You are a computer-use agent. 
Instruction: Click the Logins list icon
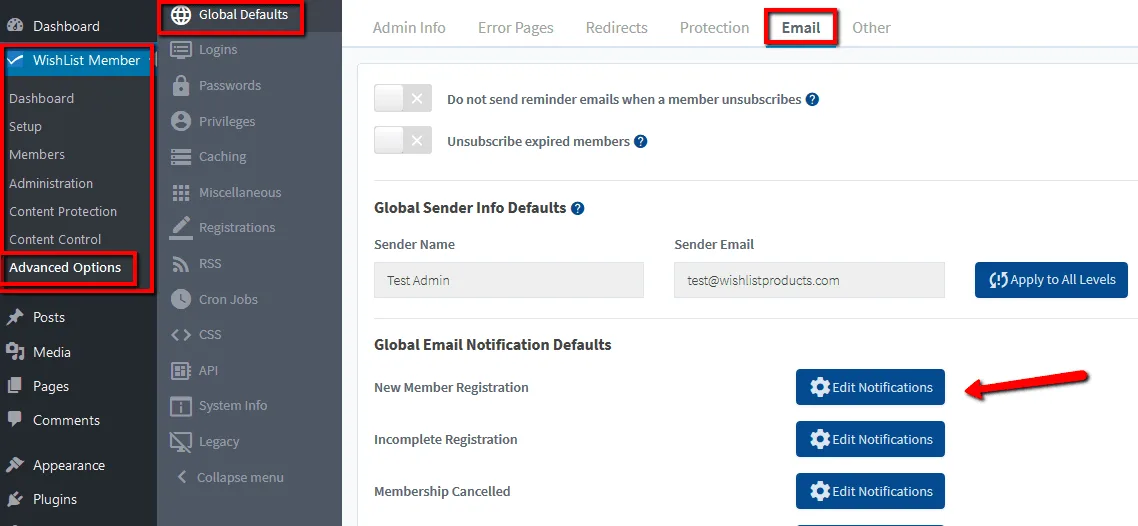181,49
